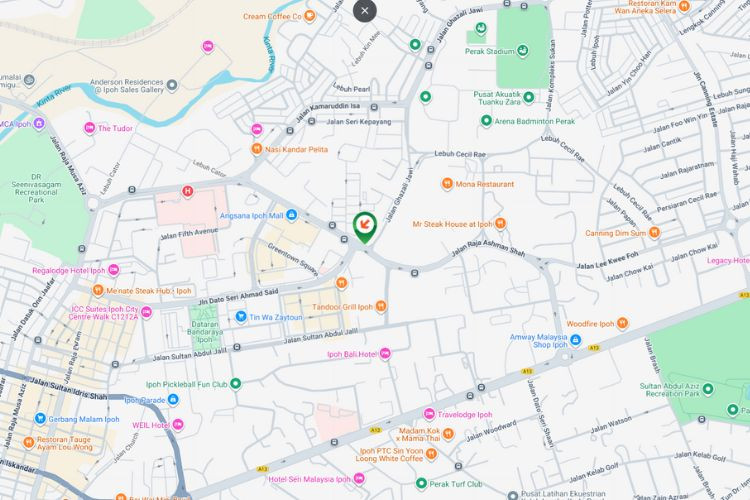Click the red hospital H icon
The image size is (750, 500).
[188, 191]
